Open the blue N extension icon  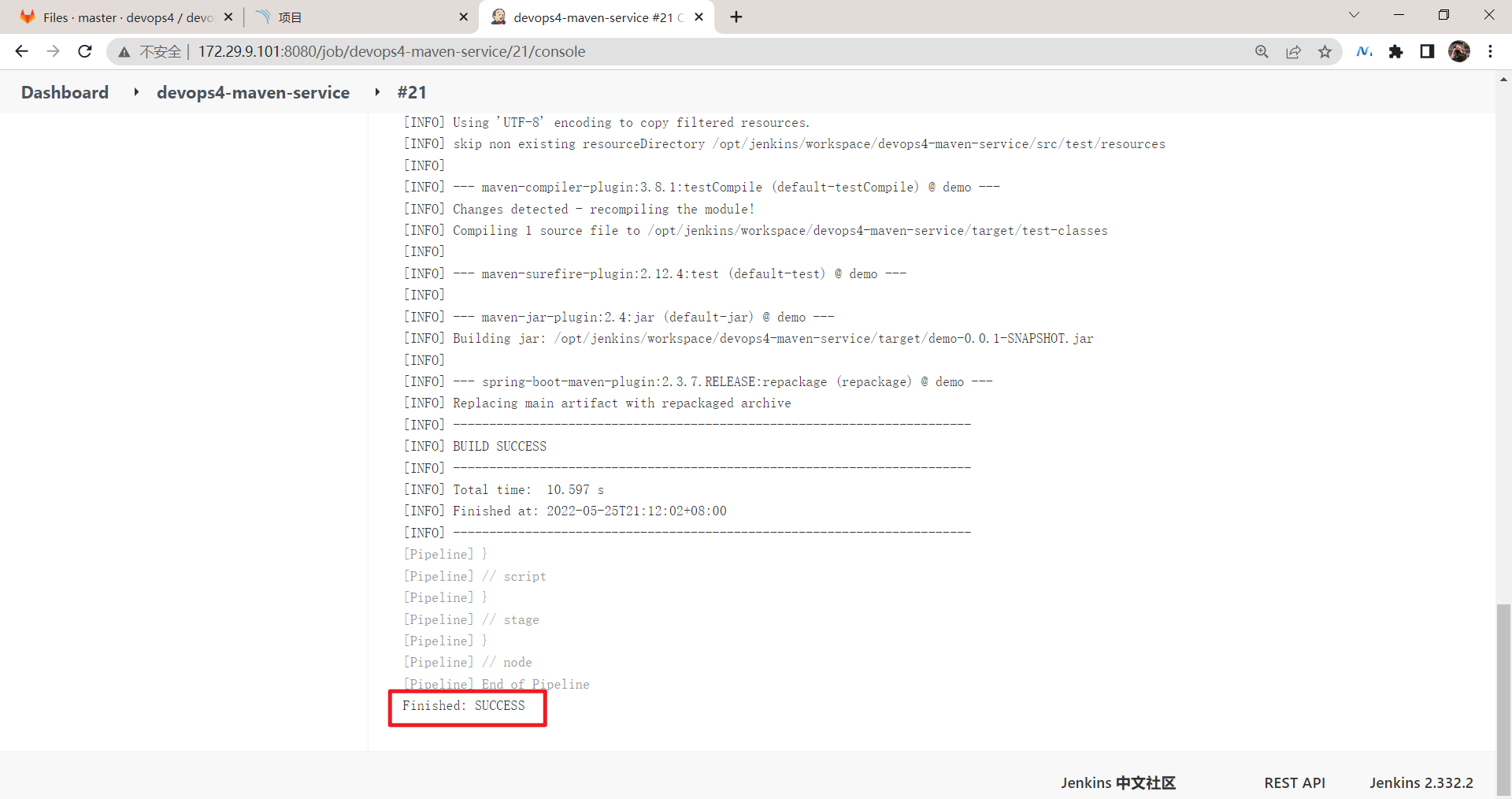[1364, 51]
